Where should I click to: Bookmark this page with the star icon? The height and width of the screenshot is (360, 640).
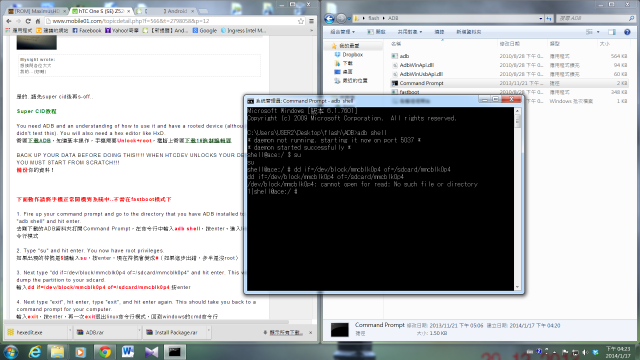coord(301,21)
